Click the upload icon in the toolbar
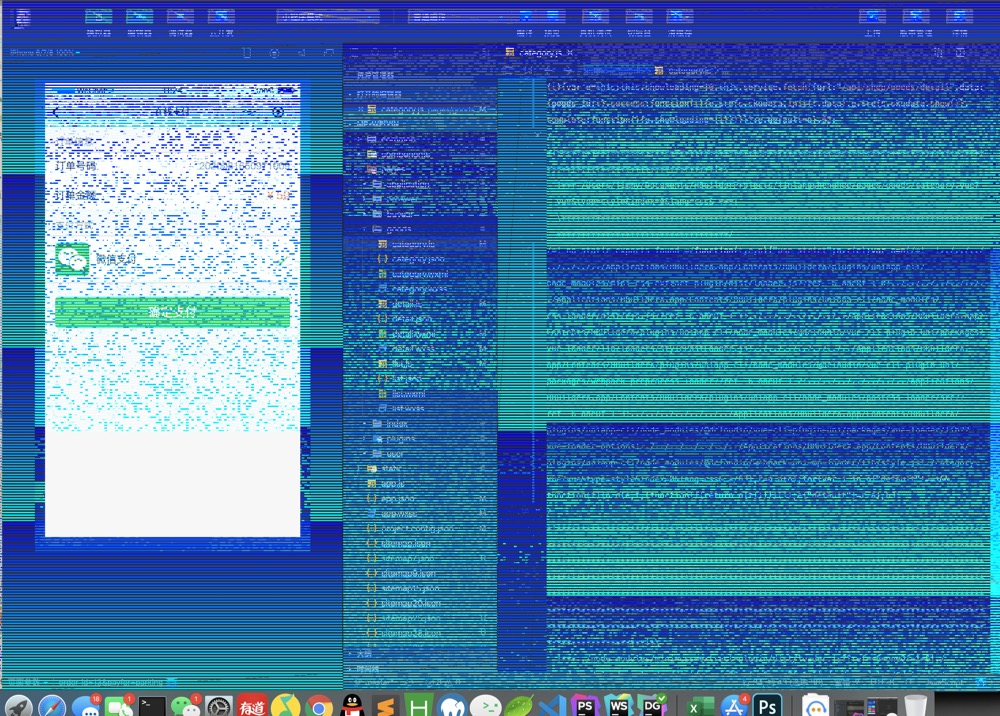1000x716 pixels. tap(872, 17)
